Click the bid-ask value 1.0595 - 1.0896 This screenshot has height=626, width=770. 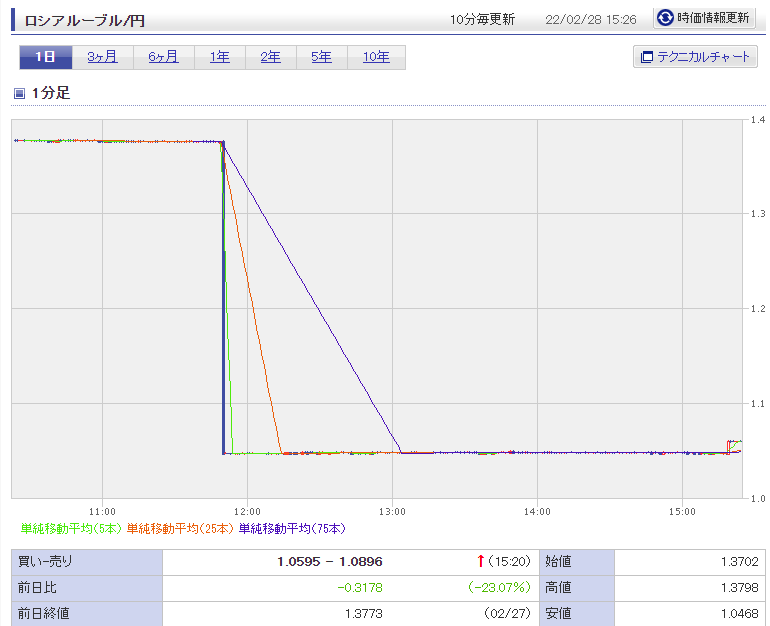(x=330, y=562)
